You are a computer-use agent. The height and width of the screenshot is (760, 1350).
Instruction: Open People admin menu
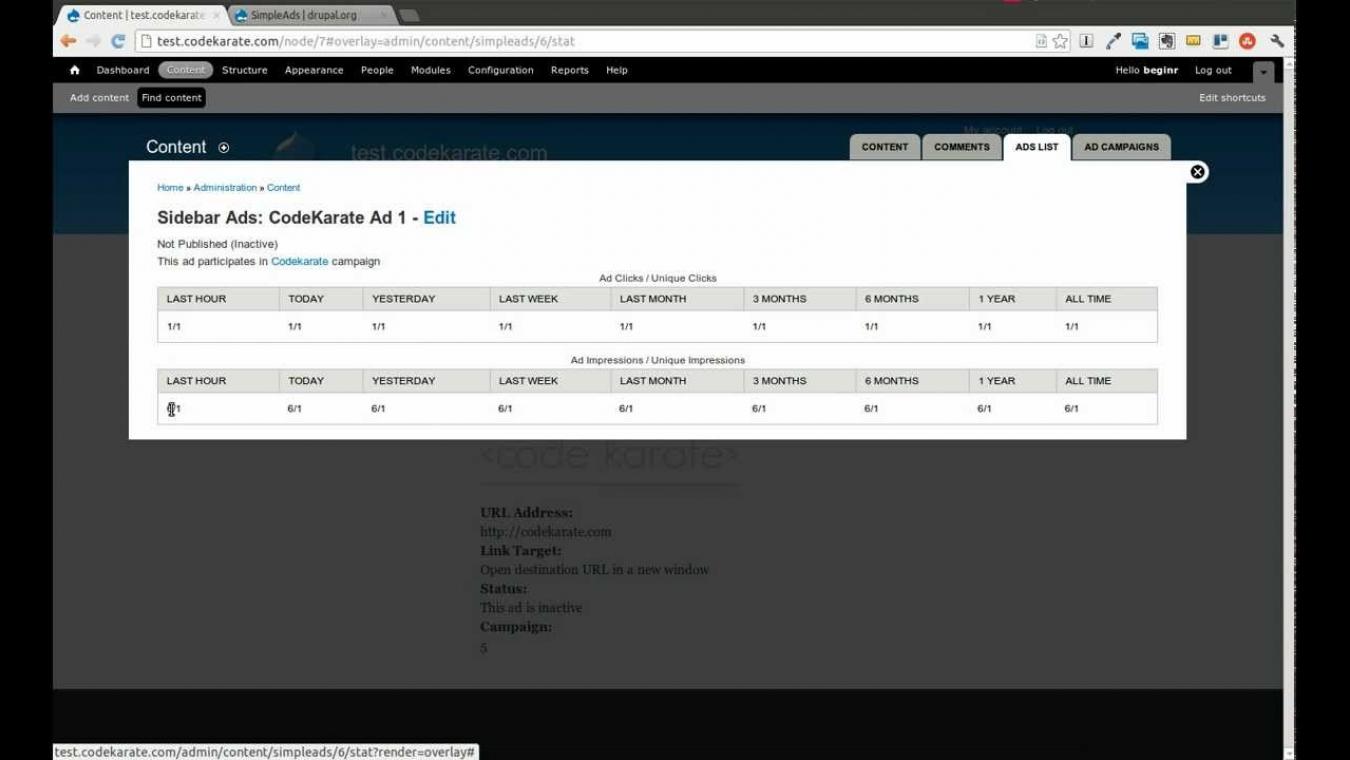pos(377,70)
